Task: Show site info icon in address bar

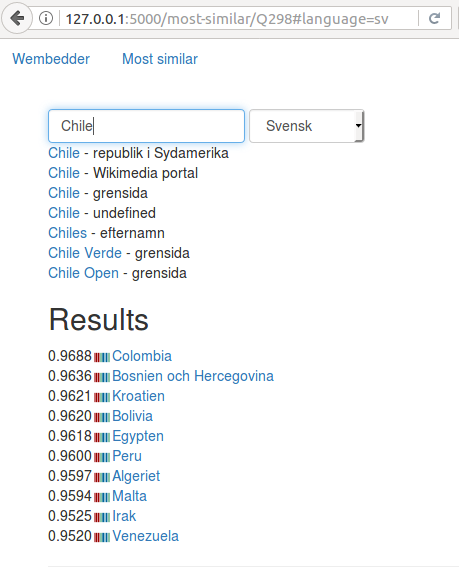Action: click(46, 18)
